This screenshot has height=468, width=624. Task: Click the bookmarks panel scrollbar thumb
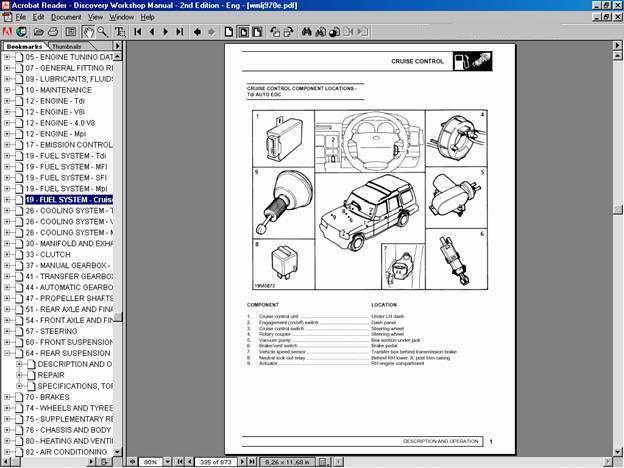click(x=118, y=318)
